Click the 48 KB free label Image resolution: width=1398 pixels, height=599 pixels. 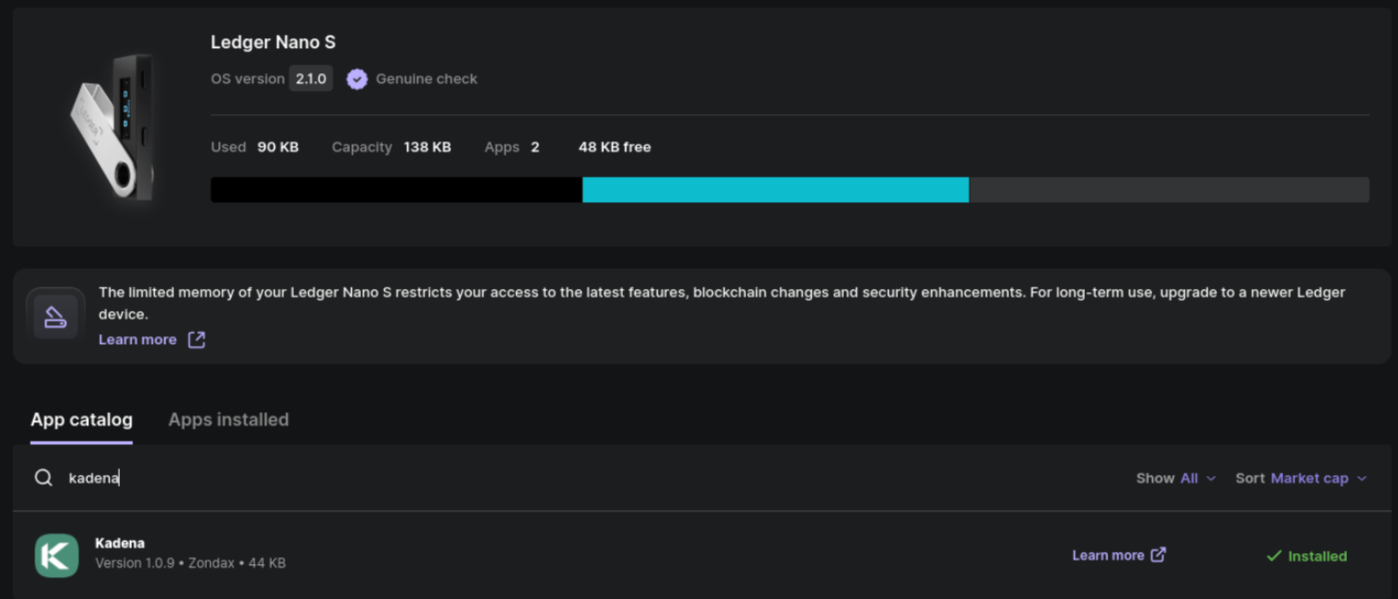(614, 147)
